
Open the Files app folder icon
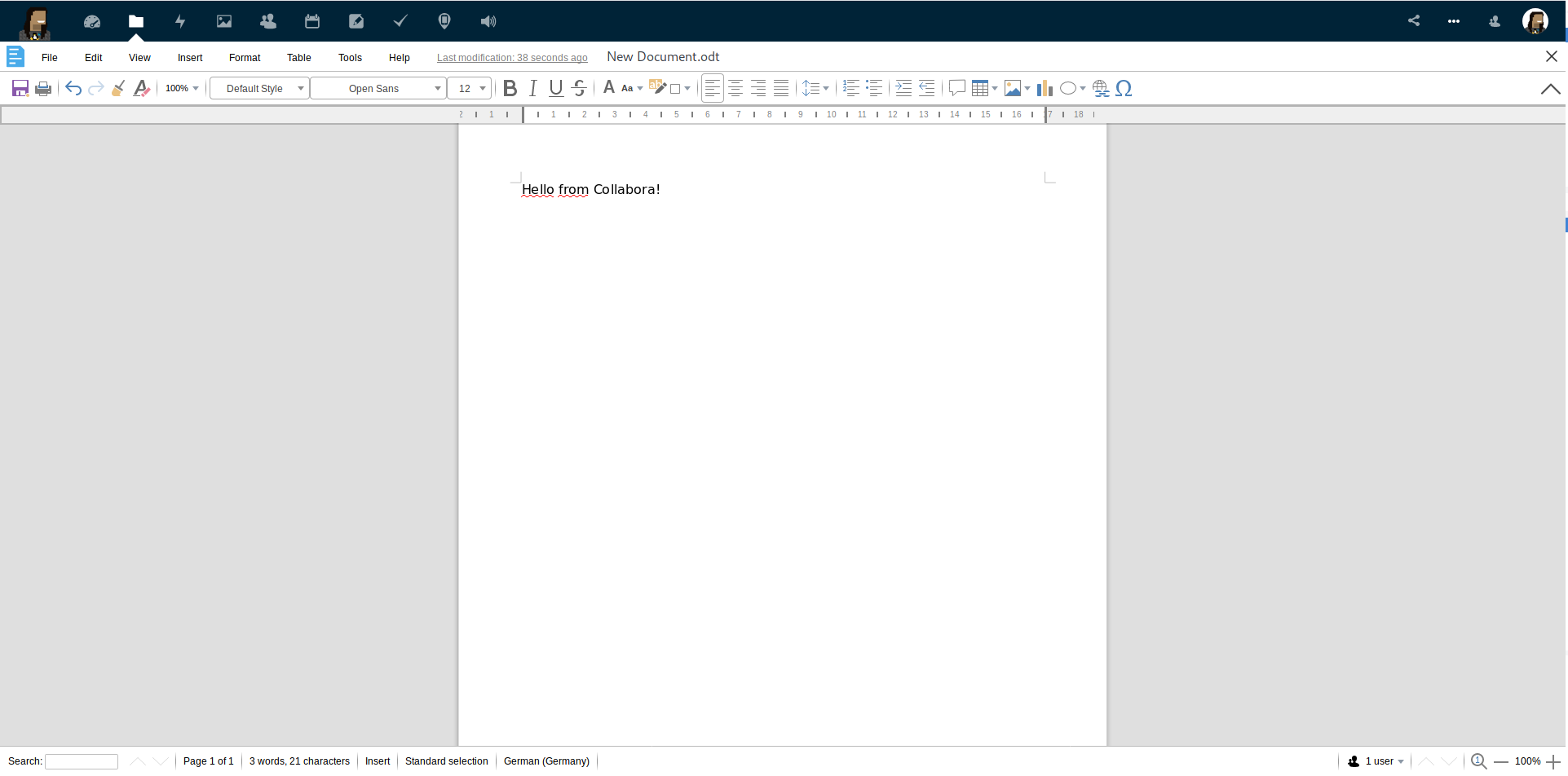(x=136, y=21)
